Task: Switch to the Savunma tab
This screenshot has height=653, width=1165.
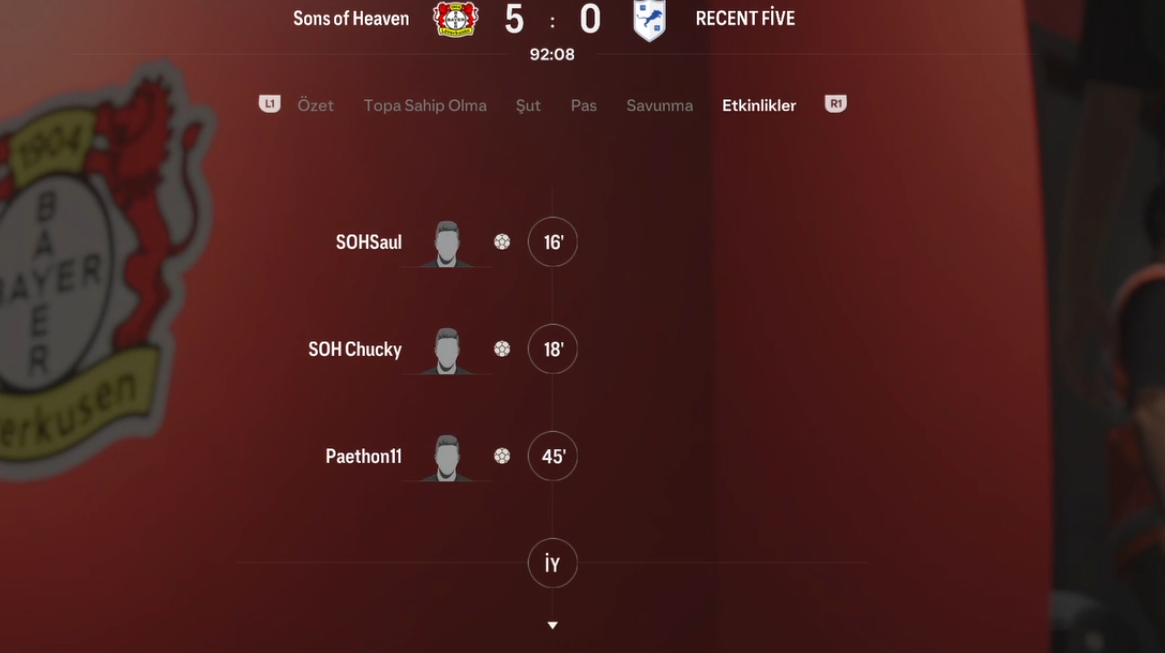Action: 660,105
